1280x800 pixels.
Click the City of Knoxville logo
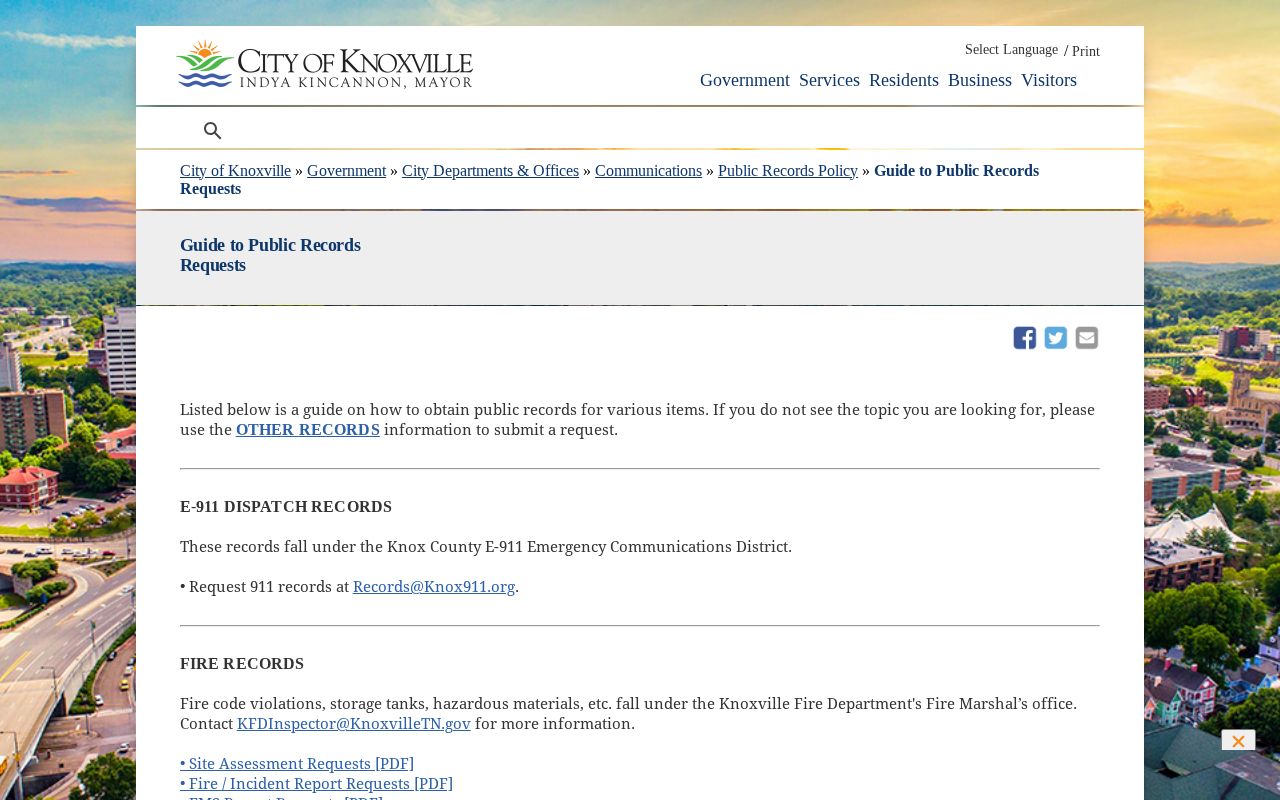coord(324,64)
